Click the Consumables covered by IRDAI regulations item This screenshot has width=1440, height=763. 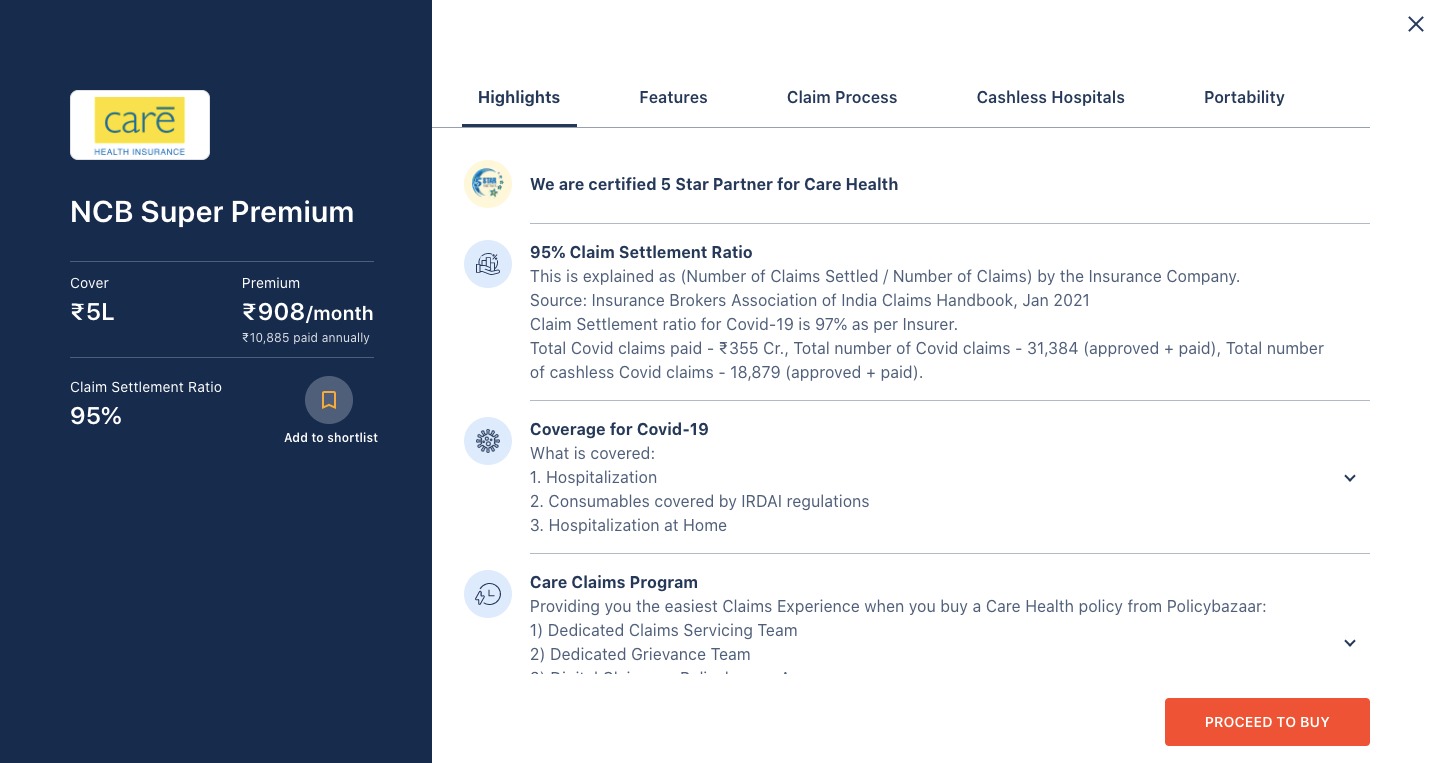tap(700, 501)
